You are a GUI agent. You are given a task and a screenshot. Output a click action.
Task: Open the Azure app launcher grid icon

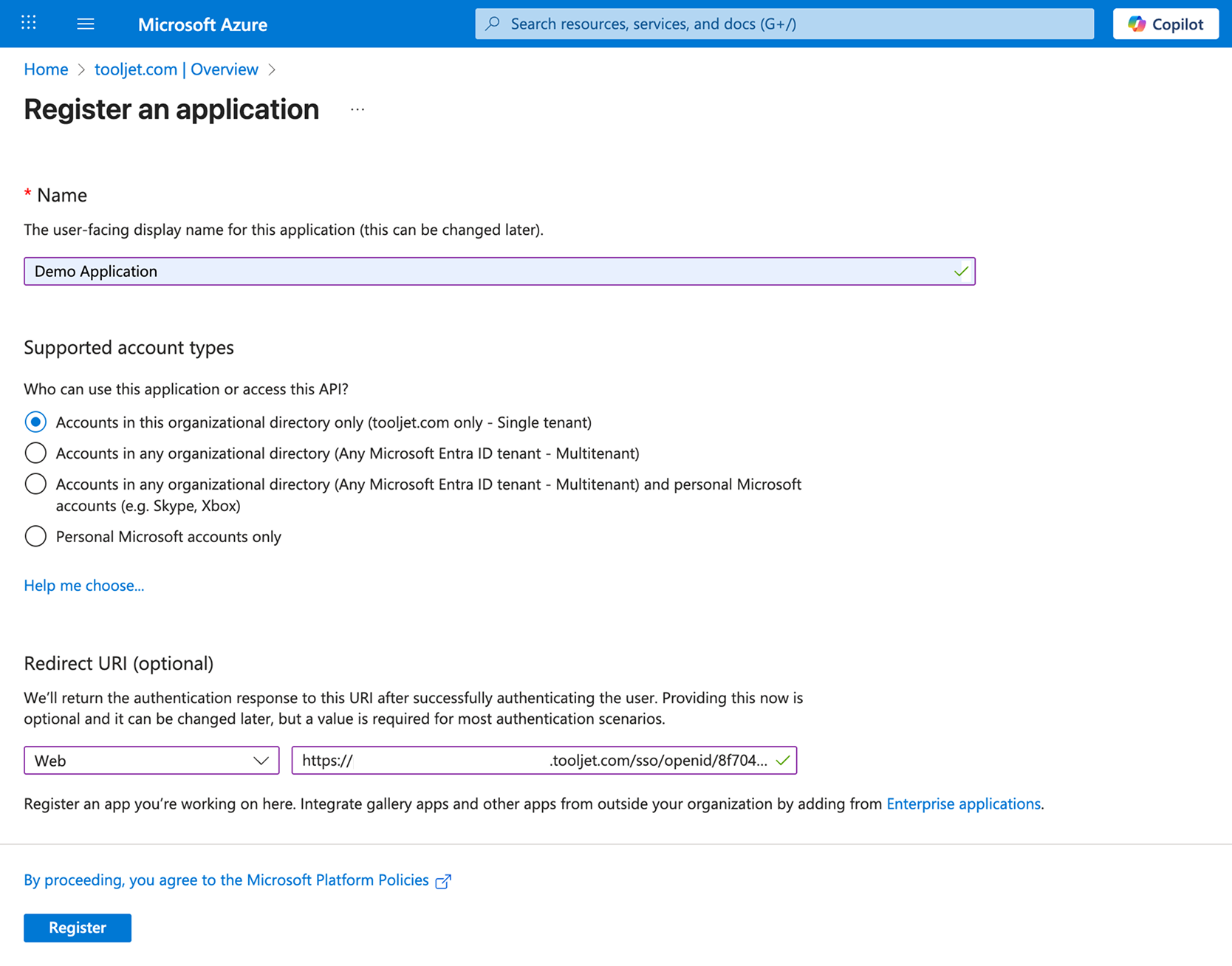29,23
